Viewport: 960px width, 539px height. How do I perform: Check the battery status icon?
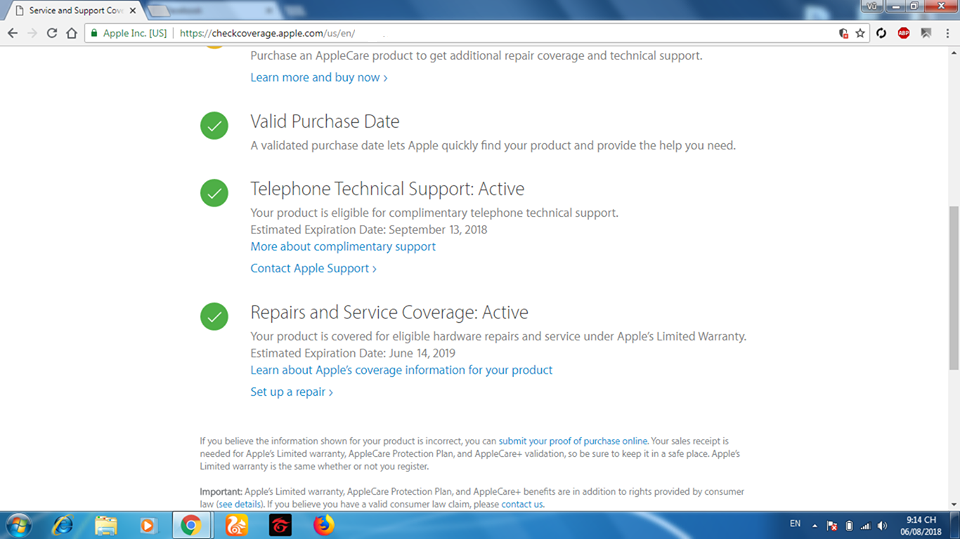(849, 526)
